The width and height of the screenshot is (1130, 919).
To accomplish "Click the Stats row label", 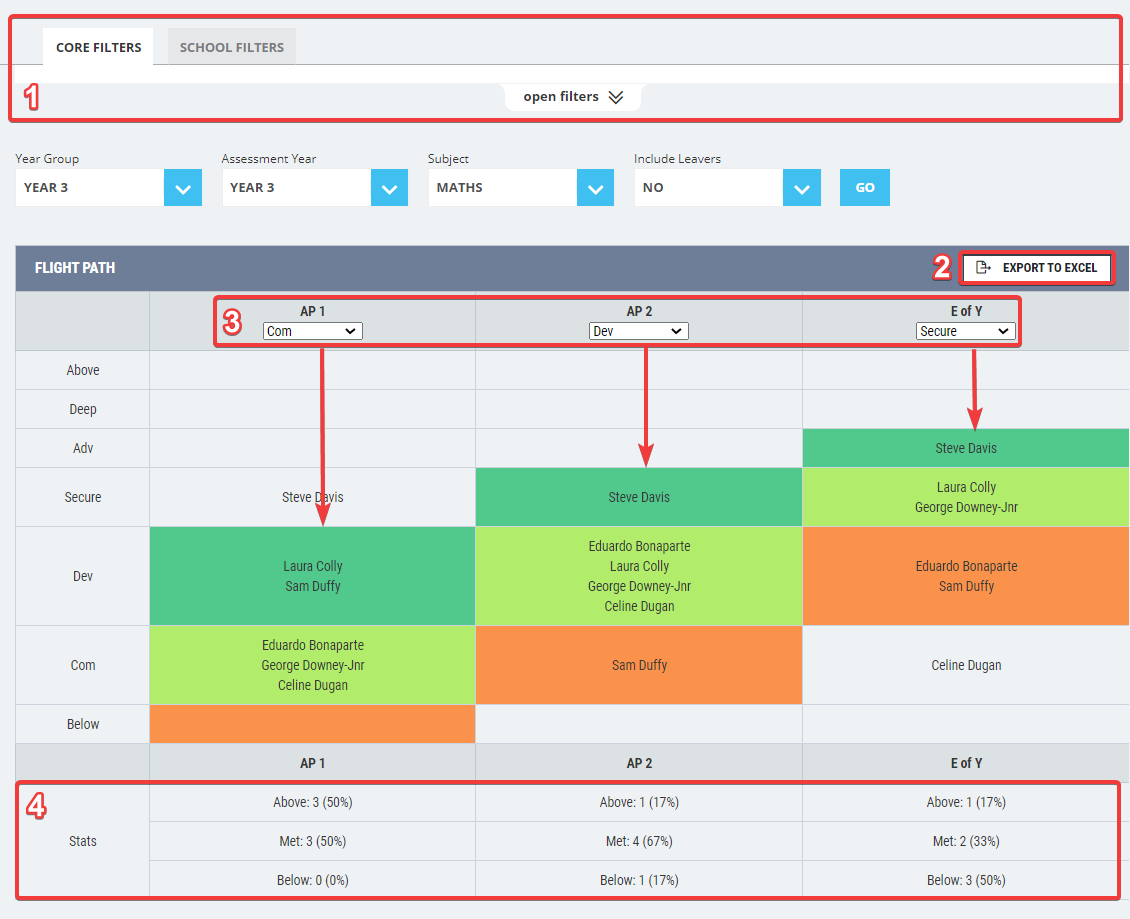I will [x=83, y=841].
